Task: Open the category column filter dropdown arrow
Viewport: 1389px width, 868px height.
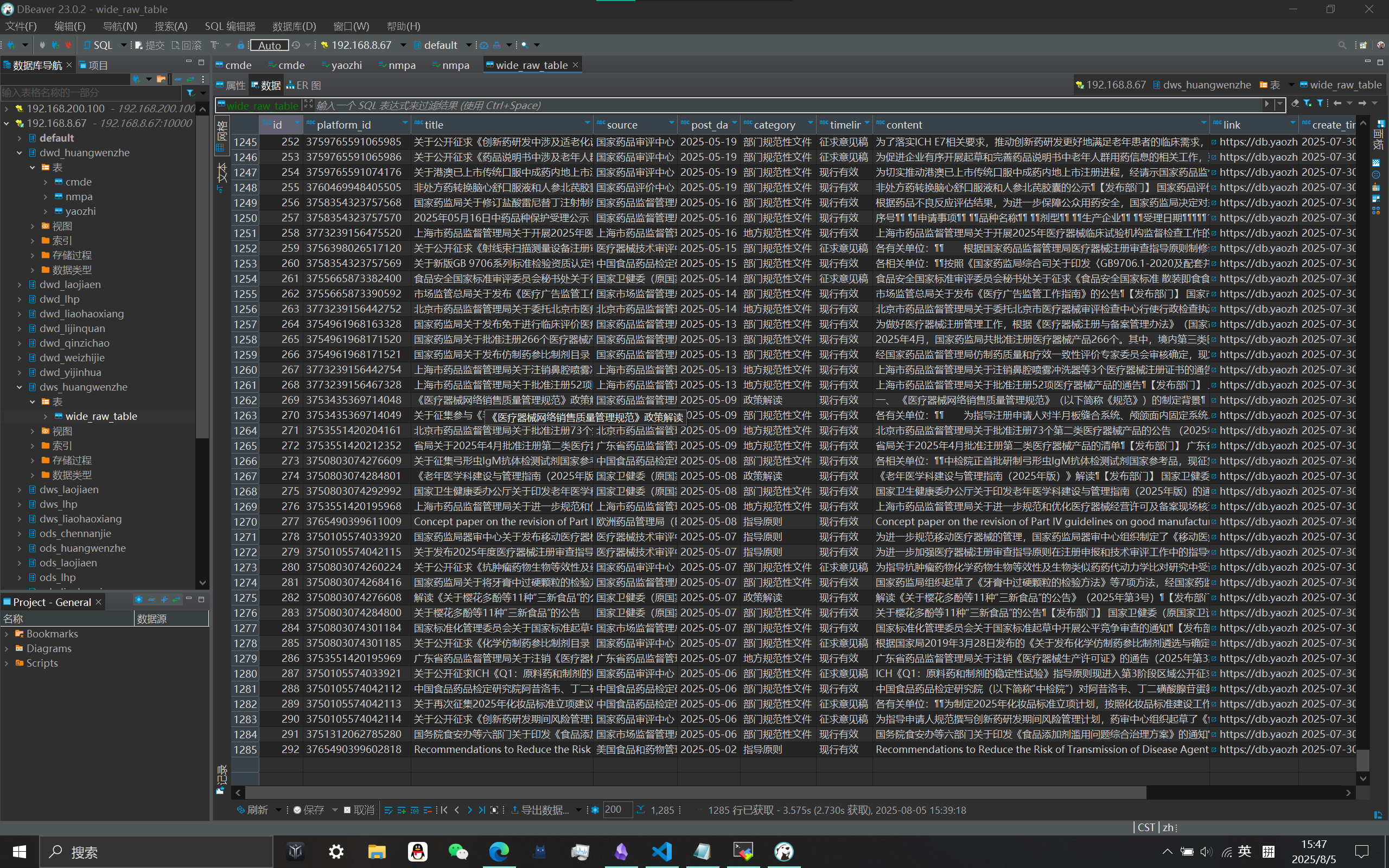Action: click(x=811, y=122)
